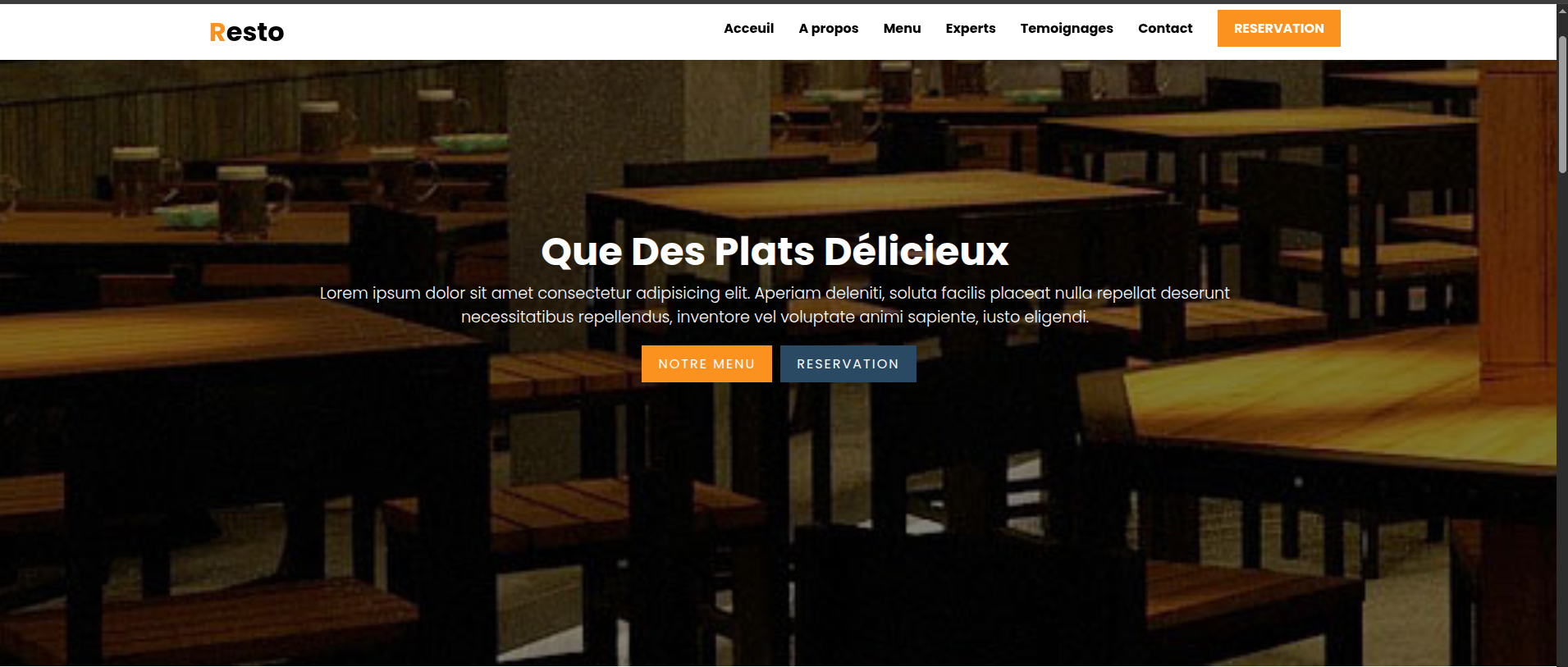Screen dimensions: 1568x667
Task: Click the Resto logo
Action: tap(247, 32)
